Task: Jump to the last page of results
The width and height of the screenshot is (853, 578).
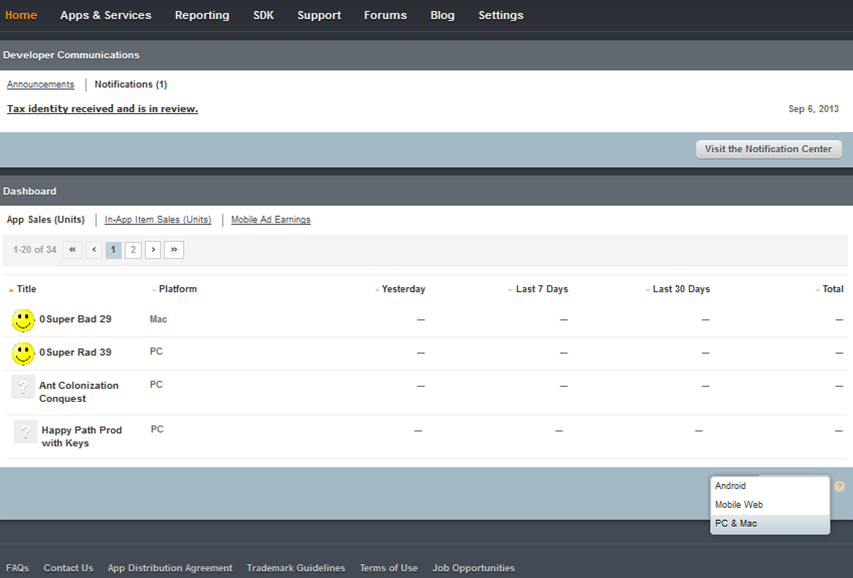Action: 174,250
